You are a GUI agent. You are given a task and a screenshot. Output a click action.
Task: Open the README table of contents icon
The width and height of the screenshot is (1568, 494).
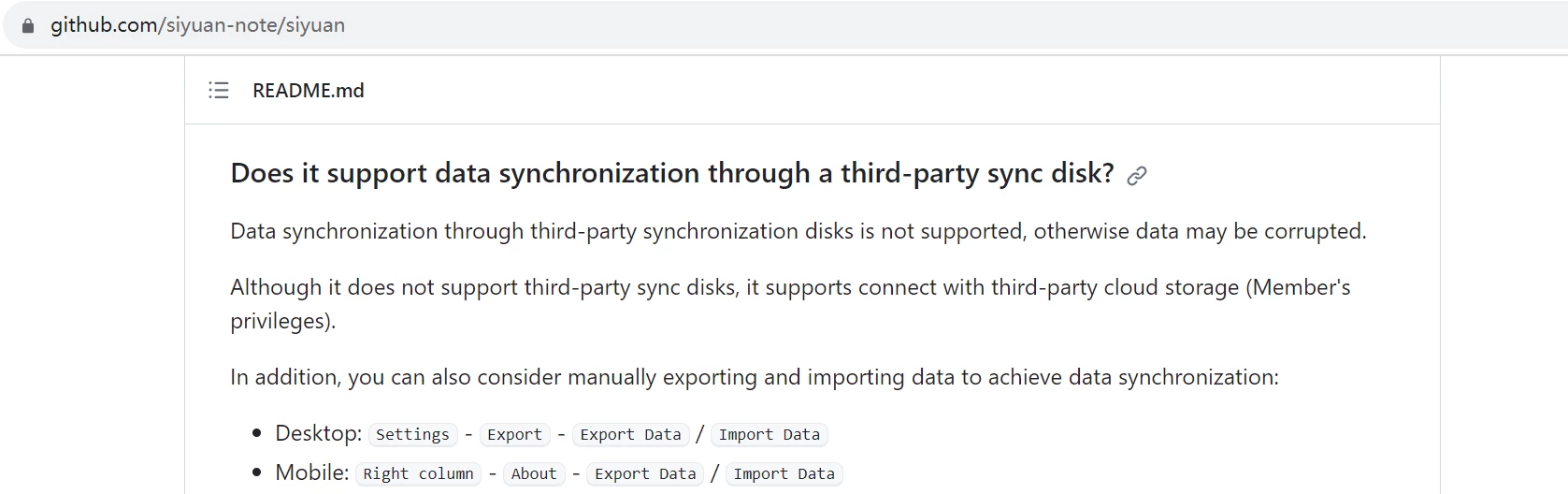coord(219,91)
